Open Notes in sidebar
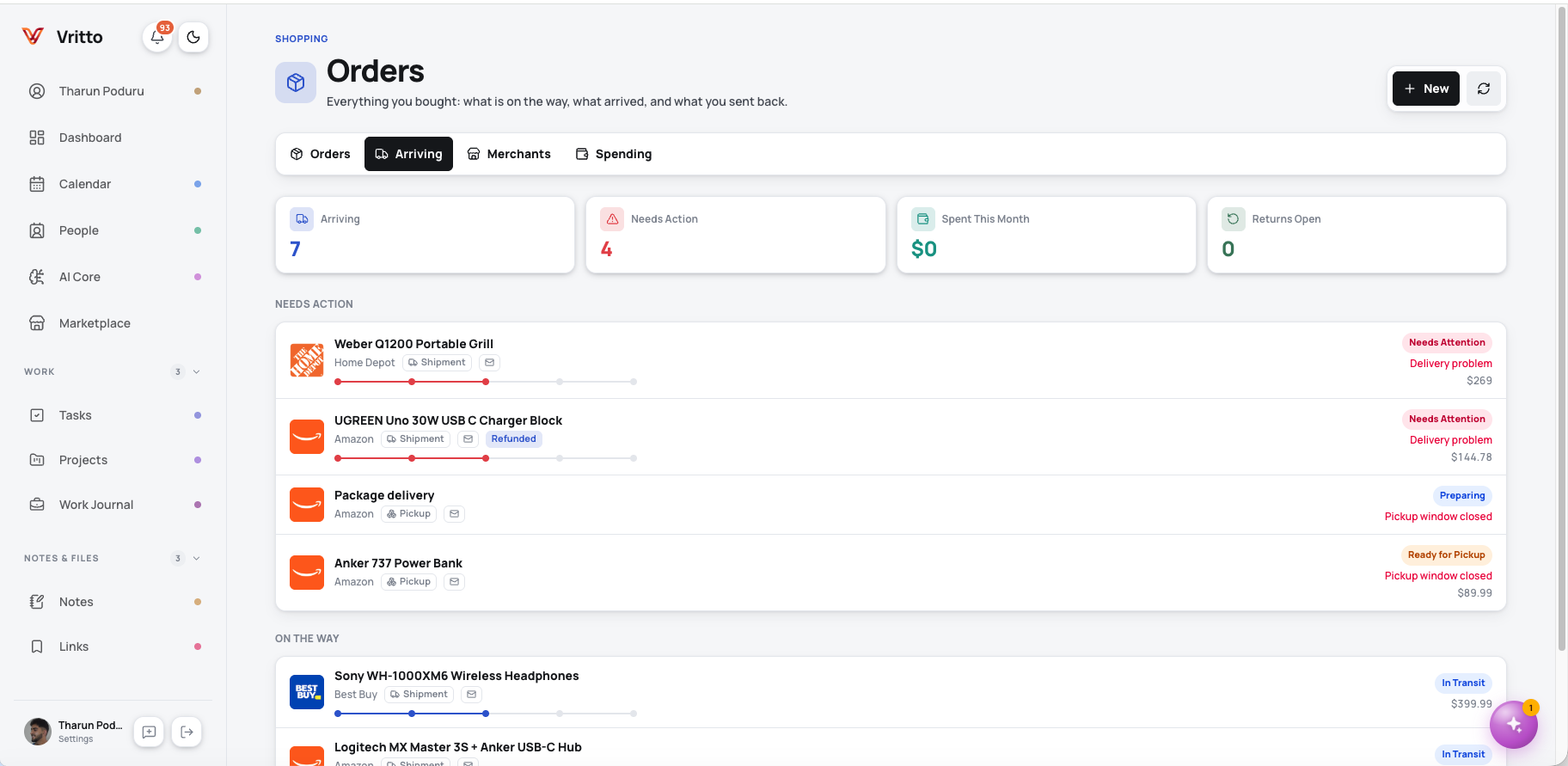Screen dimensions: 1568x766 tap(115, 602)
